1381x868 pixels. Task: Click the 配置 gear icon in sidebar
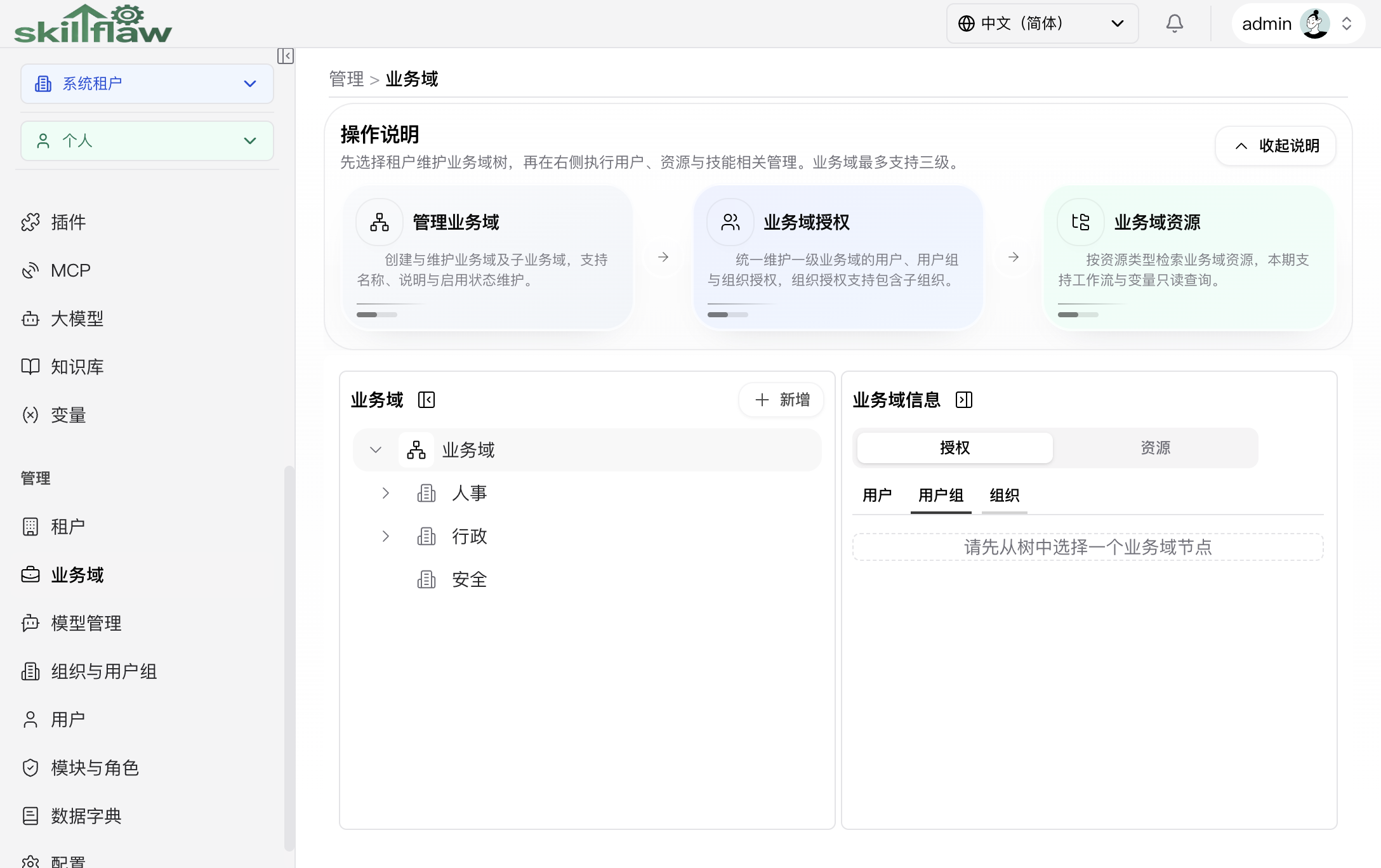pyautogui.click(x=30, y=862)
